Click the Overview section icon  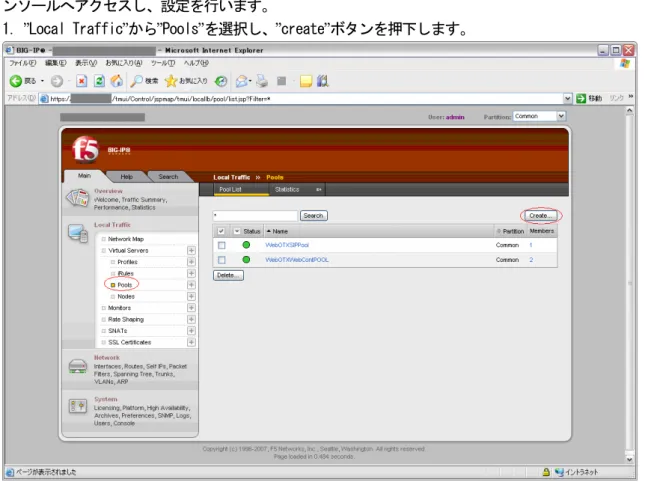tap(78, 198)
